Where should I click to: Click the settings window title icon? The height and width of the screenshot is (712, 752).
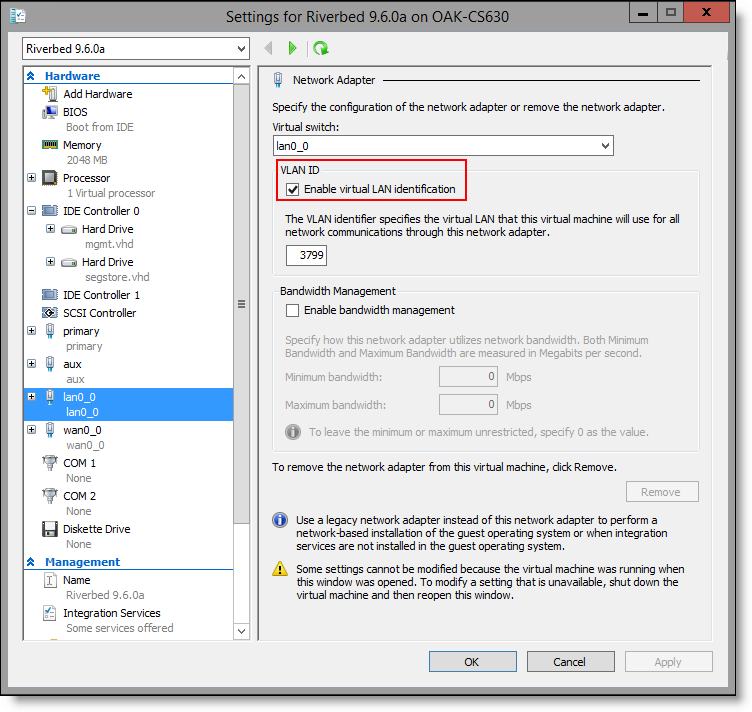[18, 16]
